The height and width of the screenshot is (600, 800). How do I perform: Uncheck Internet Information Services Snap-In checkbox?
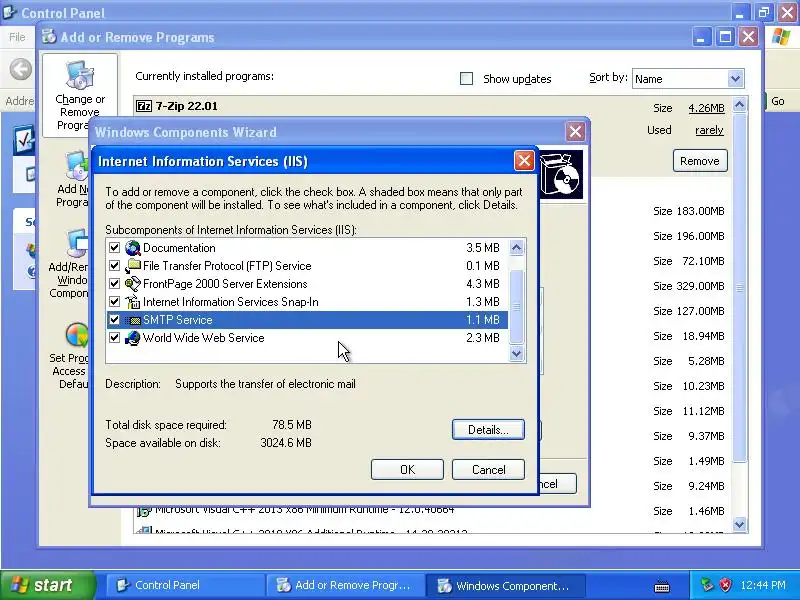click(x=114, y=302)
